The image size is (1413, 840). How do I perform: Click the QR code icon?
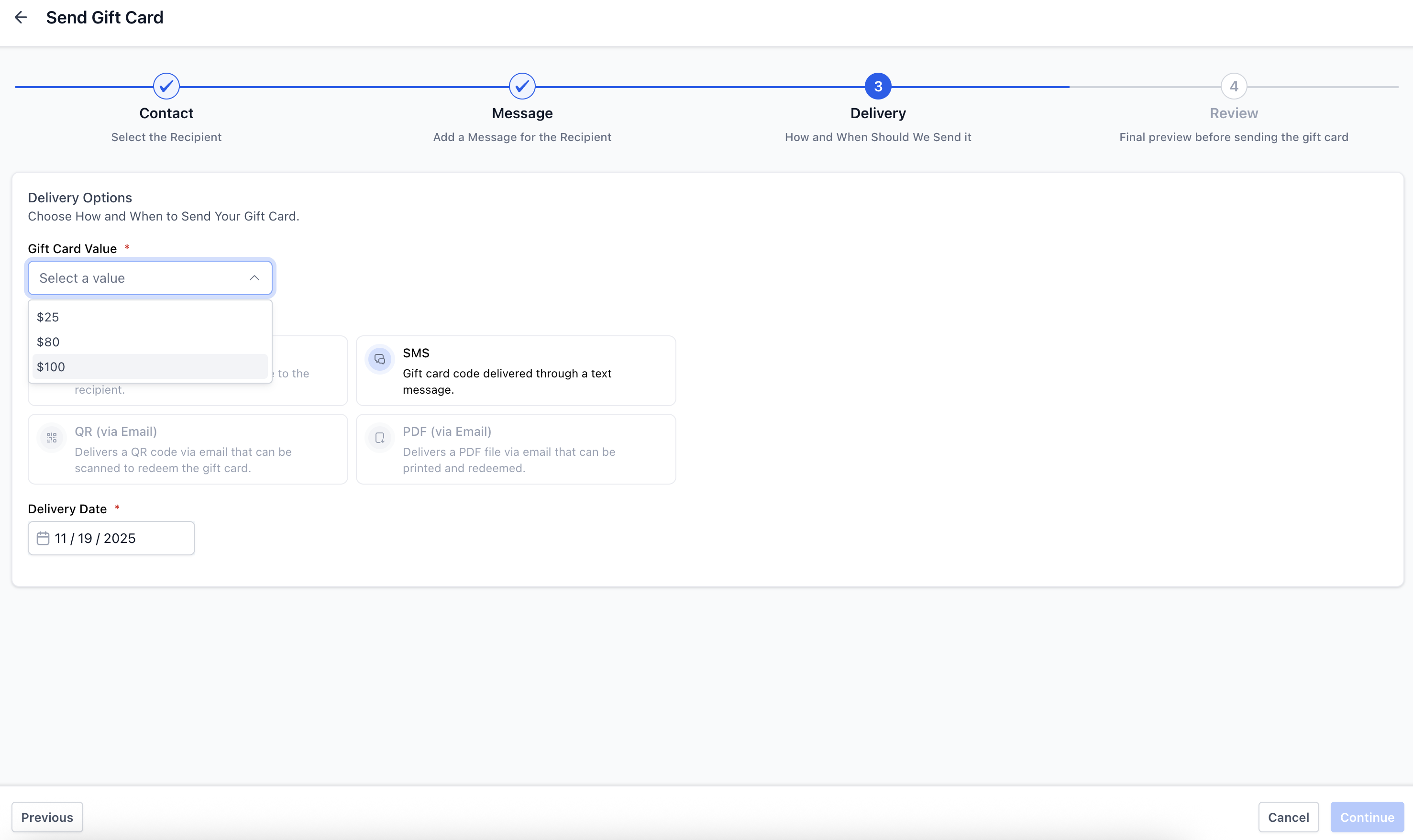tap(52, 438)
